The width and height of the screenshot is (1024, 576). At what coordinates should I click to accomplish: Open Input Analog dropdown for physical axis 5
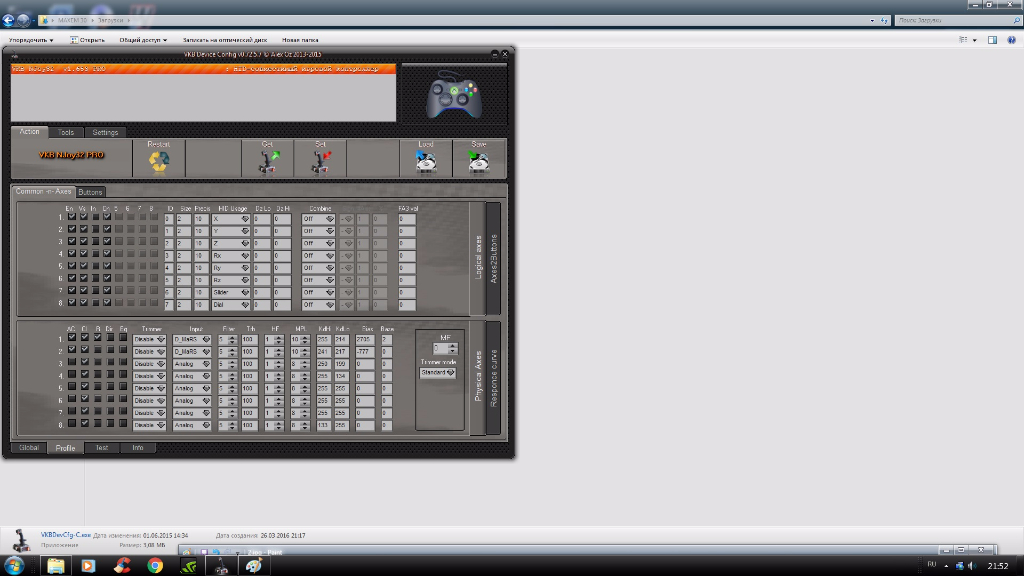tap(192, 389)
